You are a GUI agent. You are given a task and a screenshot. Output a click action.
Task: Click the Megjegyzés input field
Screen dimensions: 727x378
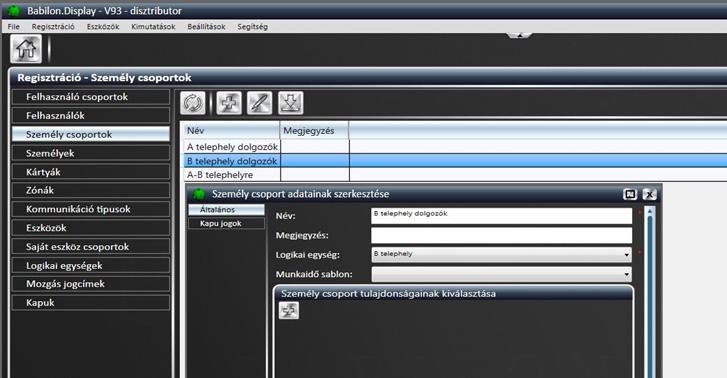pos(502,235)
